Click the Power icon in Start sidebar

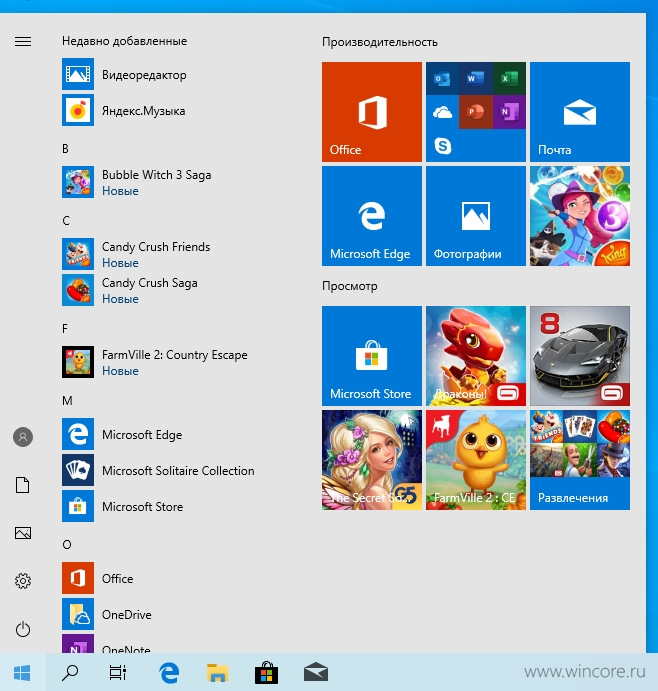coord(23,629)
